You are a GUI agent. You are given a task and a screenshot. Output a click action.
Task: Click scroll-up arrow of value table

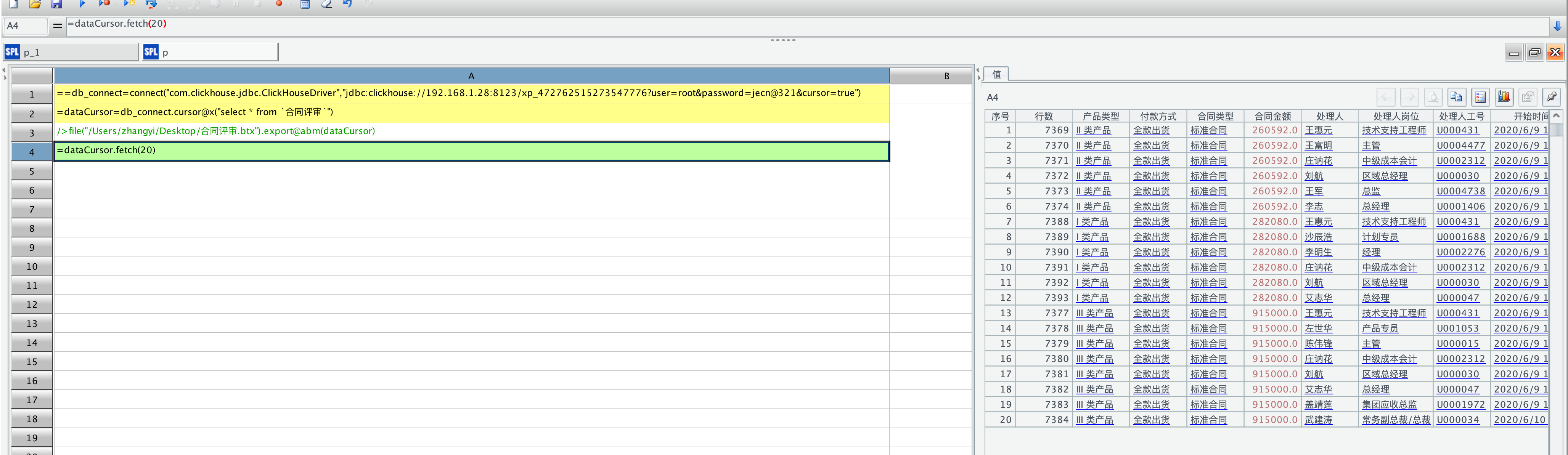click(1557, 115)
